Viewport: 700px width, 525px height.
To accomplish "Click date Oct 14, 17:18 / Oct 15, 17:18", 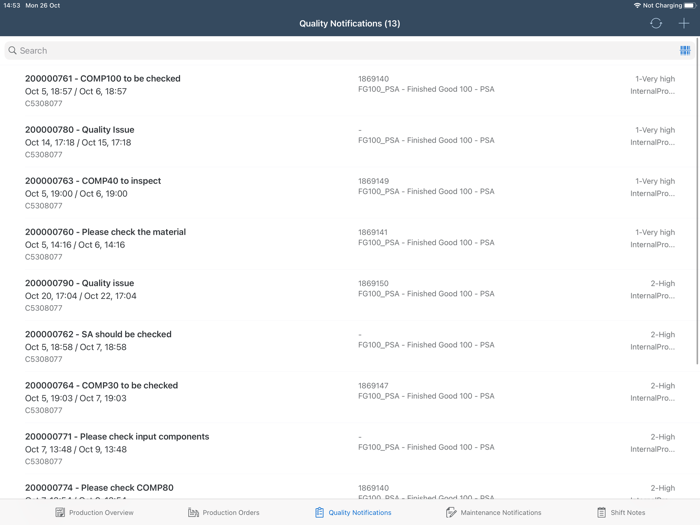I will tap(78, 142).
